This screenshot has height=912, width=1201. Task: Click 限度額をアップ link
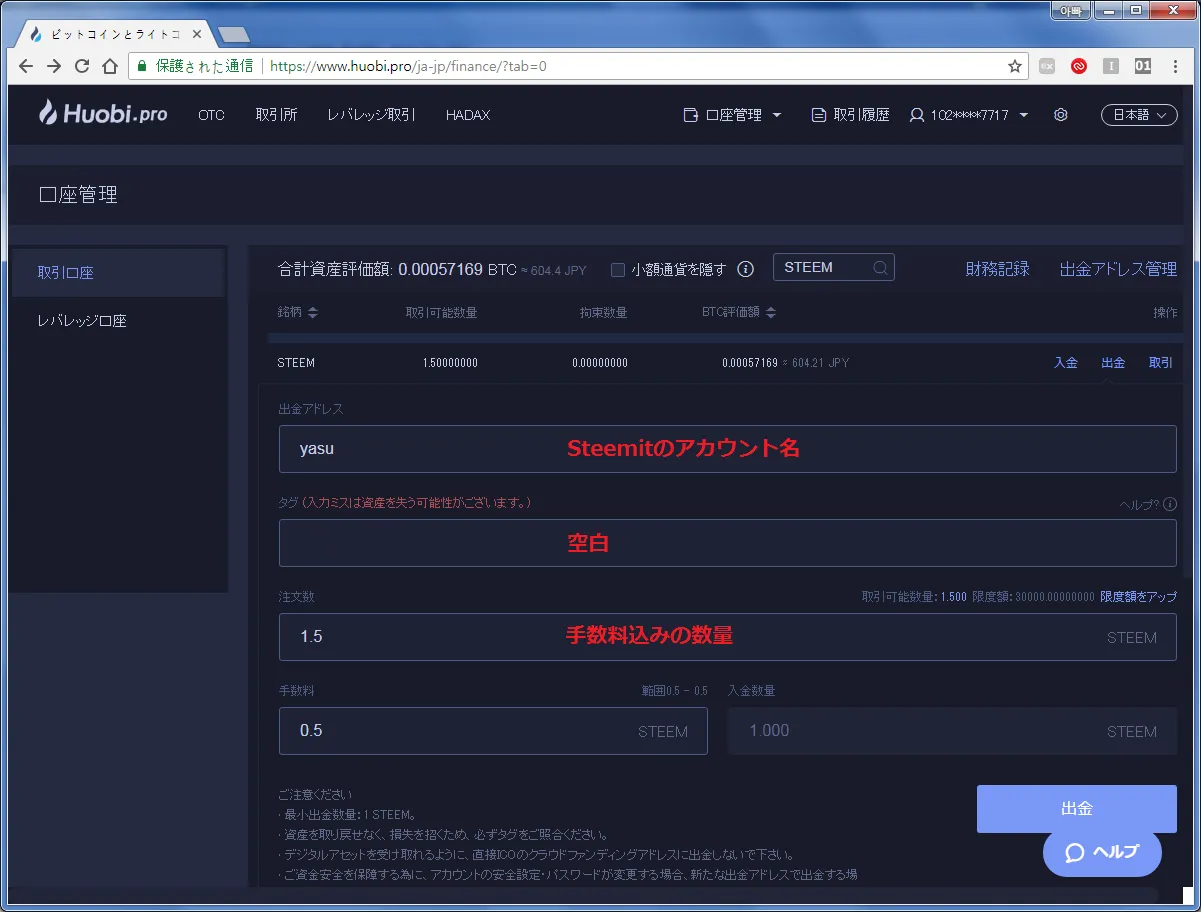coord(1138,597)
